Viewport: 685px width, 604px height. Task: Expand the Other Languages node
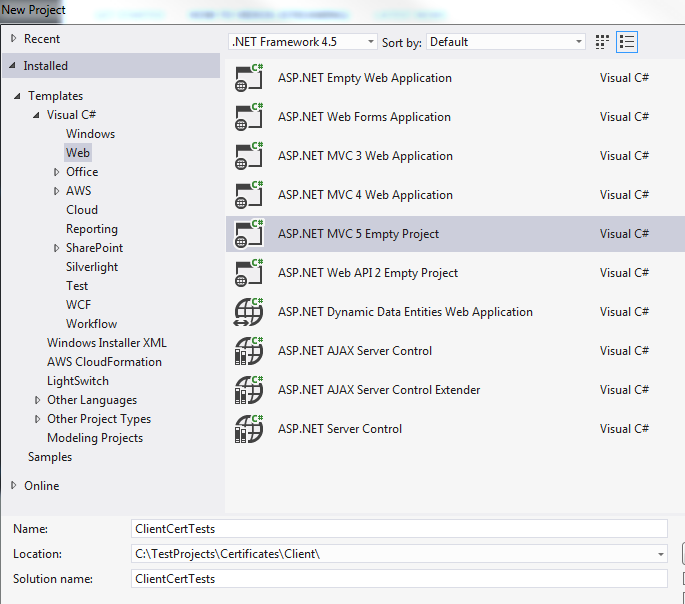(x=37, y=400)
